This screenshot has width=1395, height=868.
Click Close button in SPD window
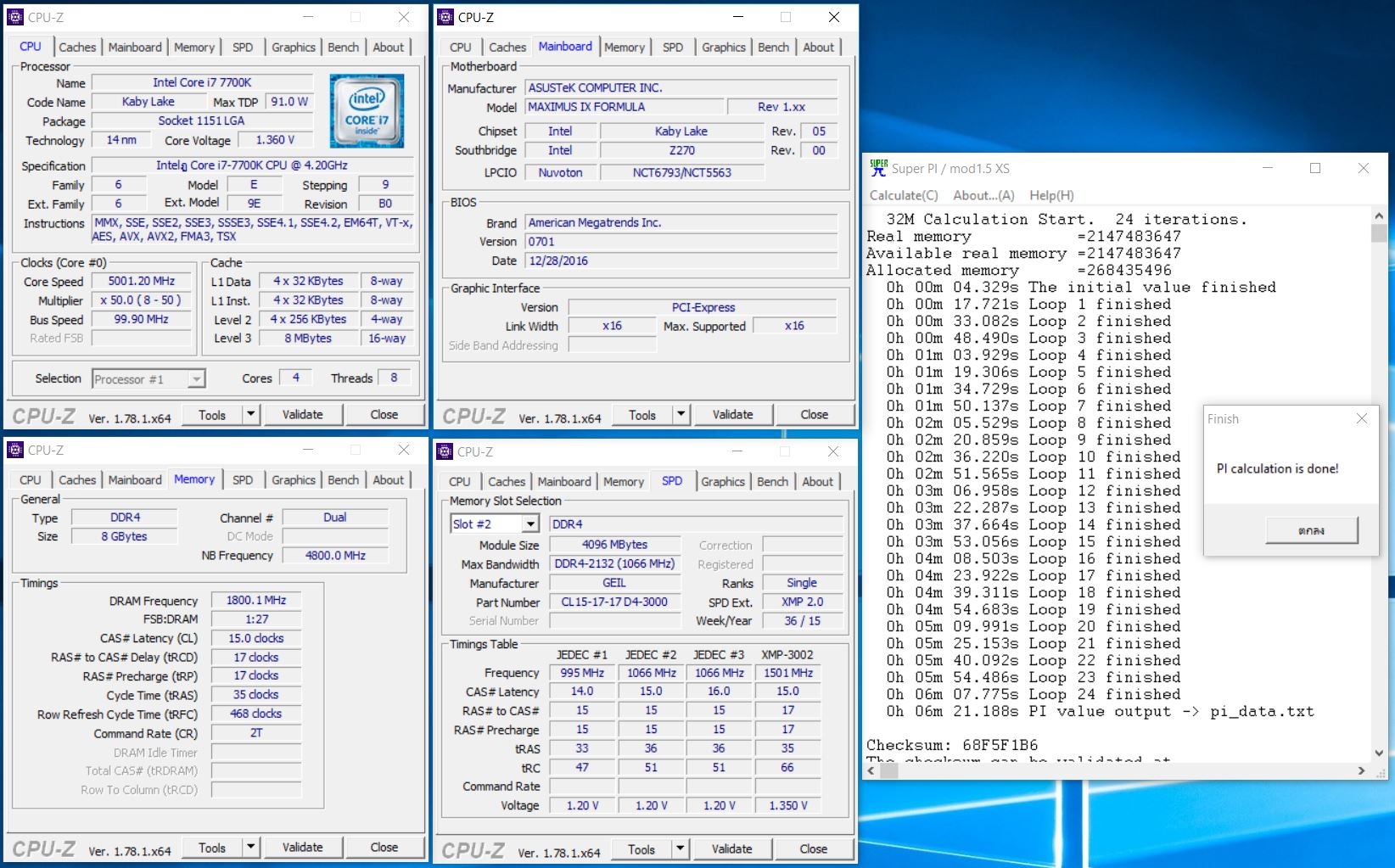point(813,848)
